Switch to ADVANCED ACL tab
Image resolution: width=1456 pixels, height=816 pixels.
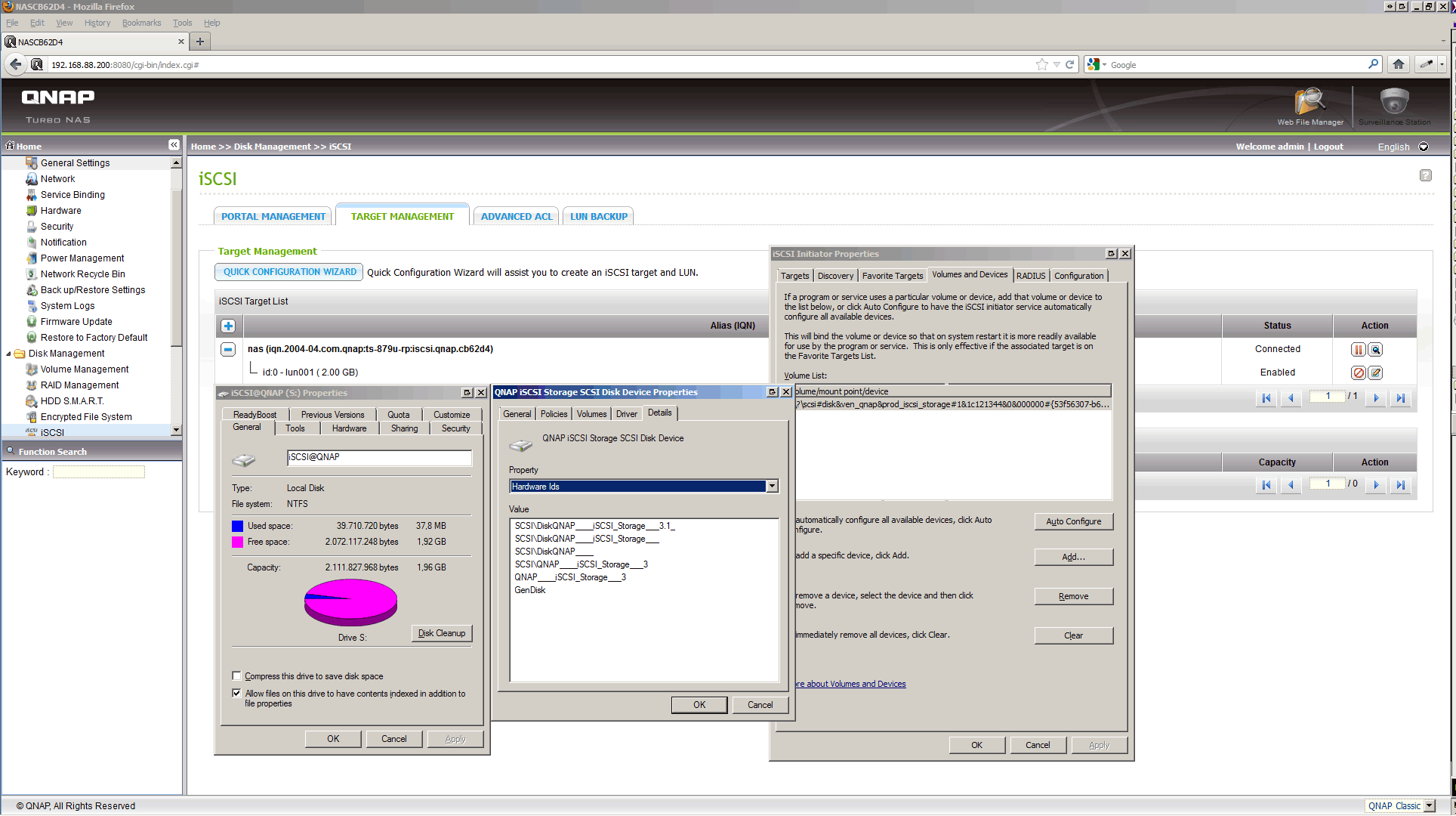[517, 217]
